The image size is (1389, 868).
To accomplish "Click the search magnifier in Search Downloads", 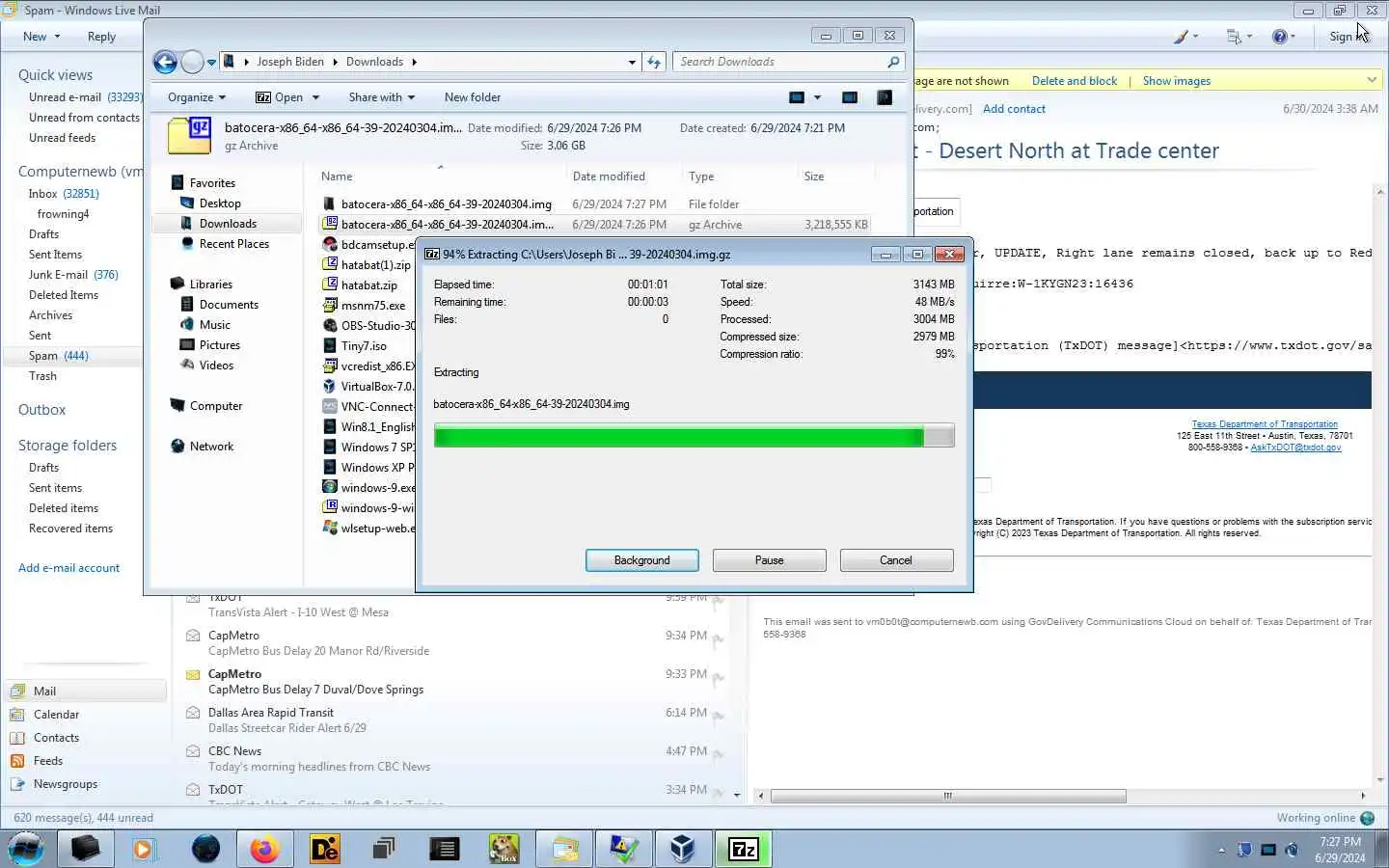I will tap(893, 62).
